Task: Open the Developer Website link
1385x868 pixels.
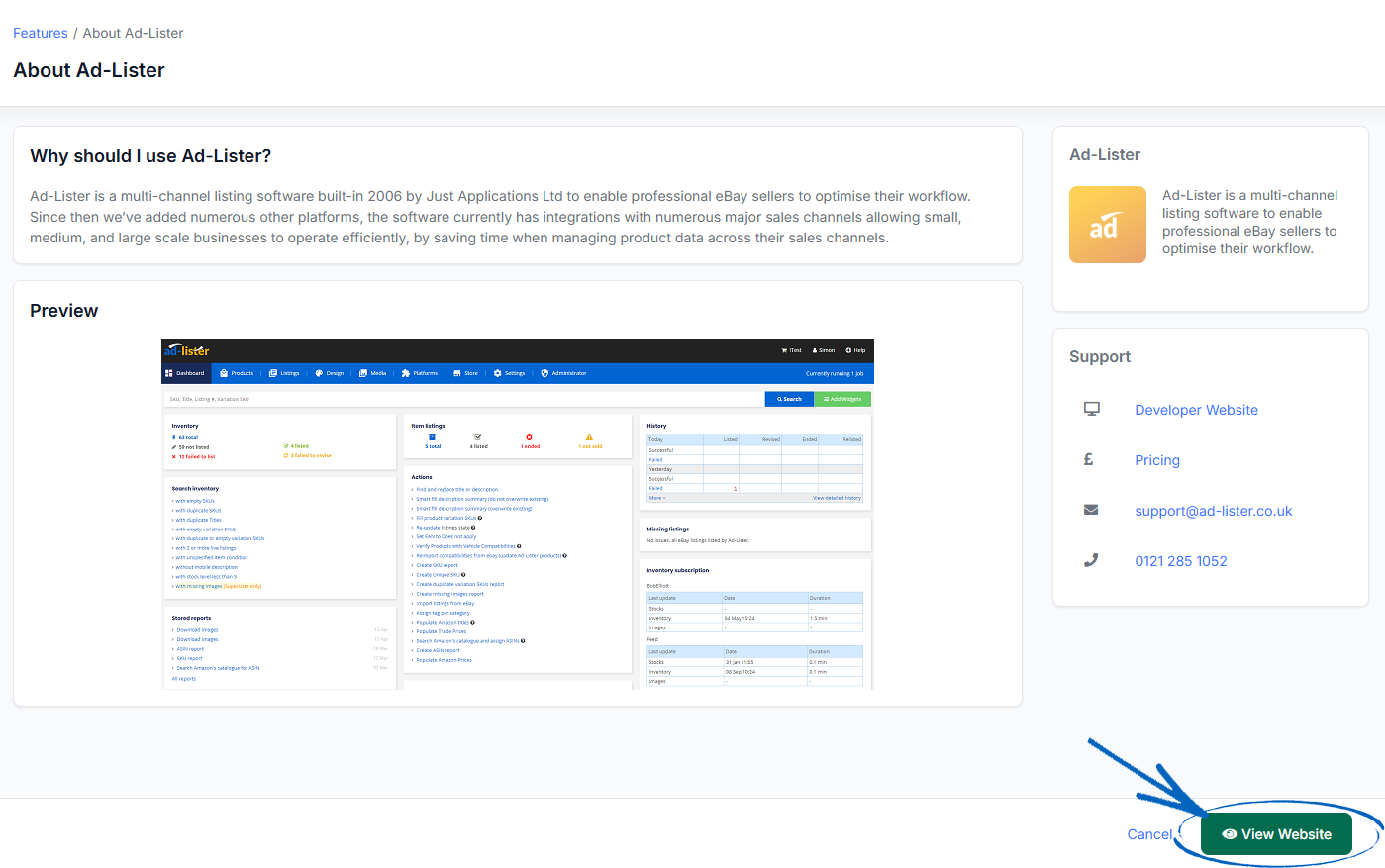Action: click(1196, 410)
